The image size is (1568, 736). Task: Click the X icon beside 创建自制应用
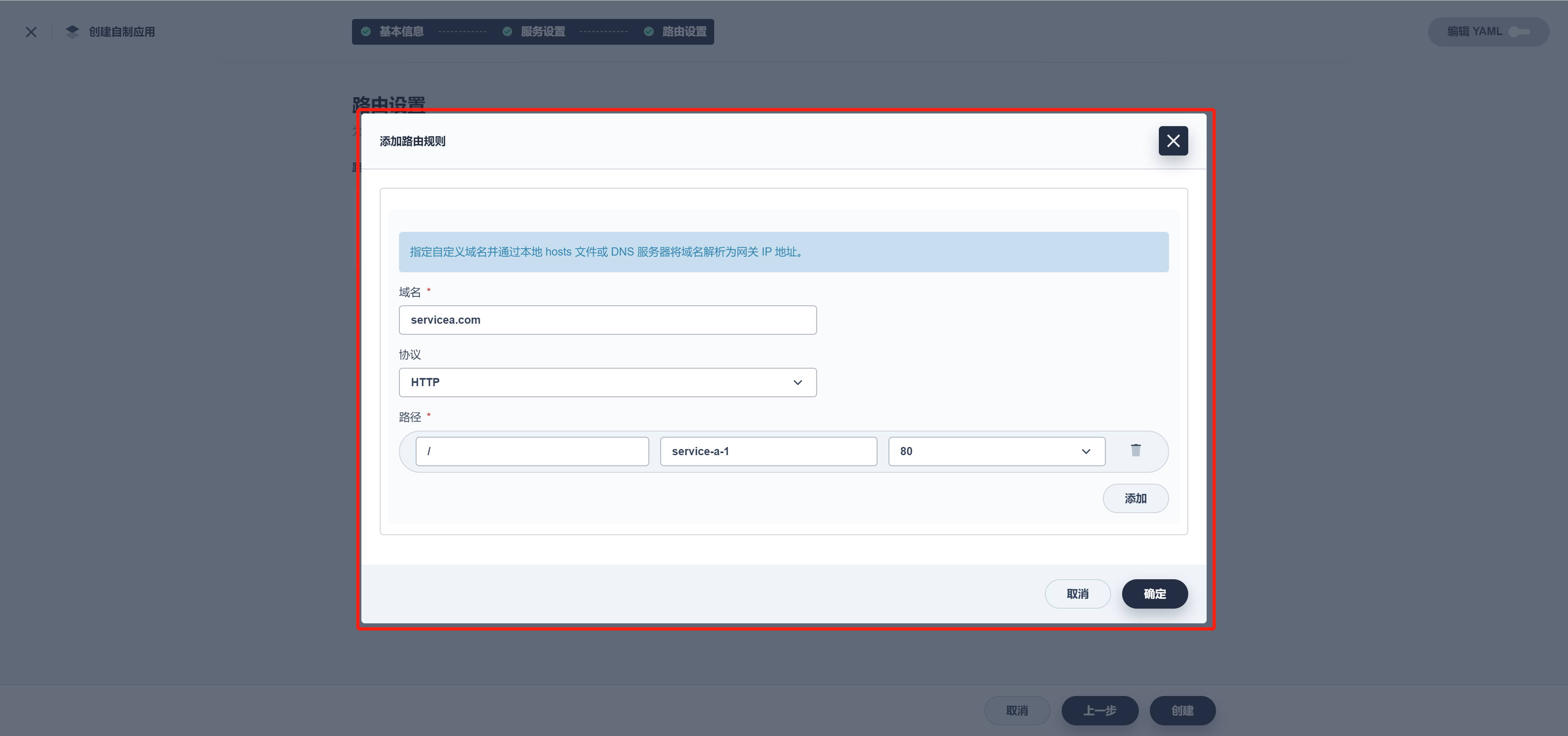click(31, 31)
